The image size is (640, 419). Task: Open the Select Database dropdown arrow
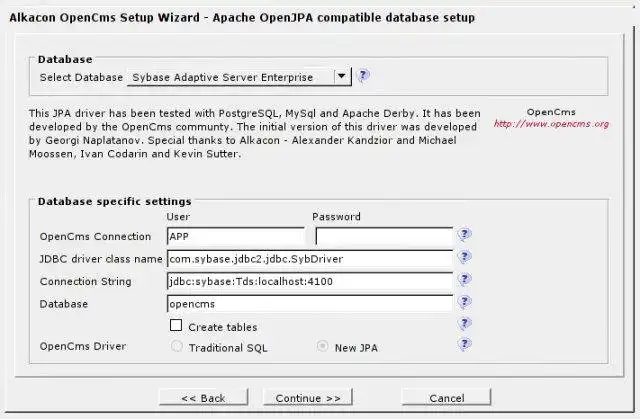[342, 76]
